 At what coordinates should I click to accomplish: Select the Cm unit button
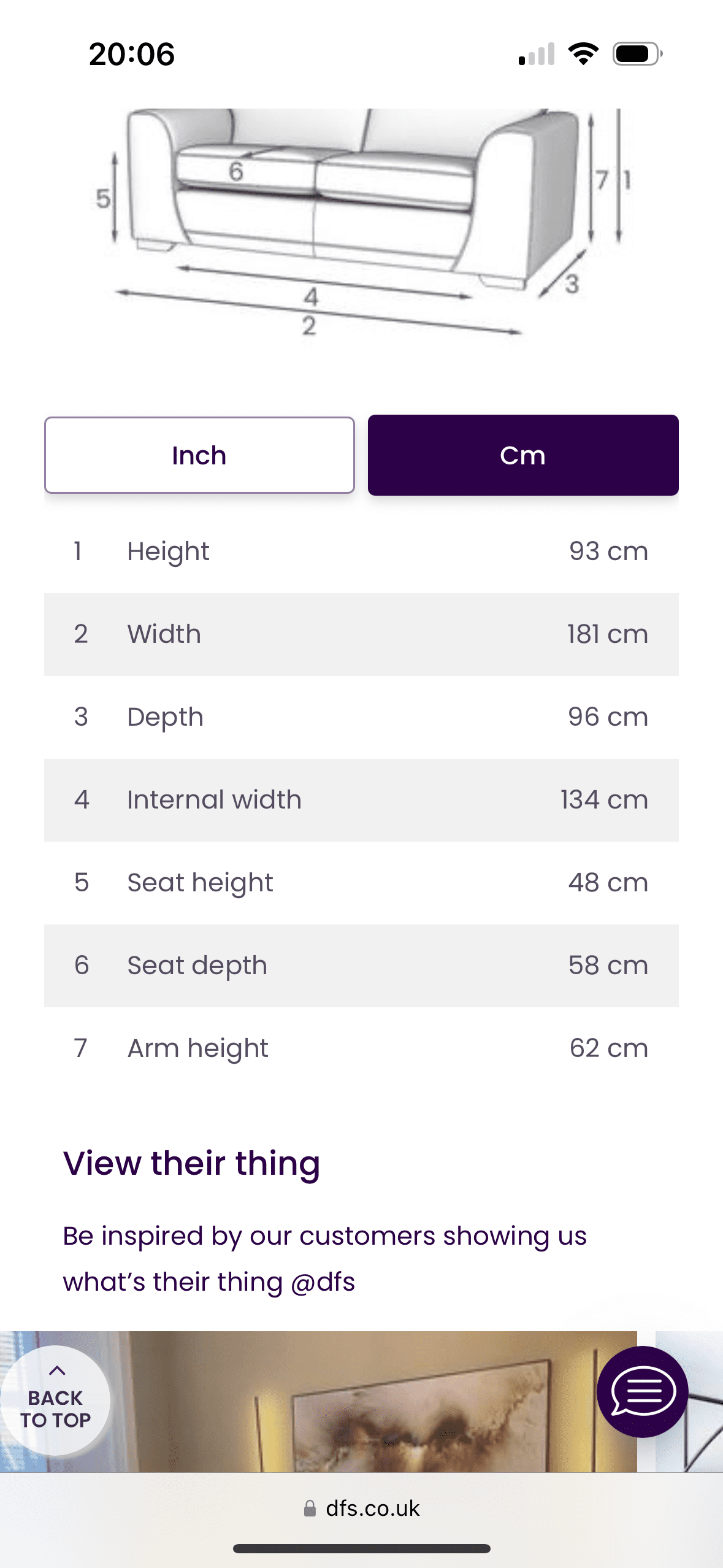[523, 455]
